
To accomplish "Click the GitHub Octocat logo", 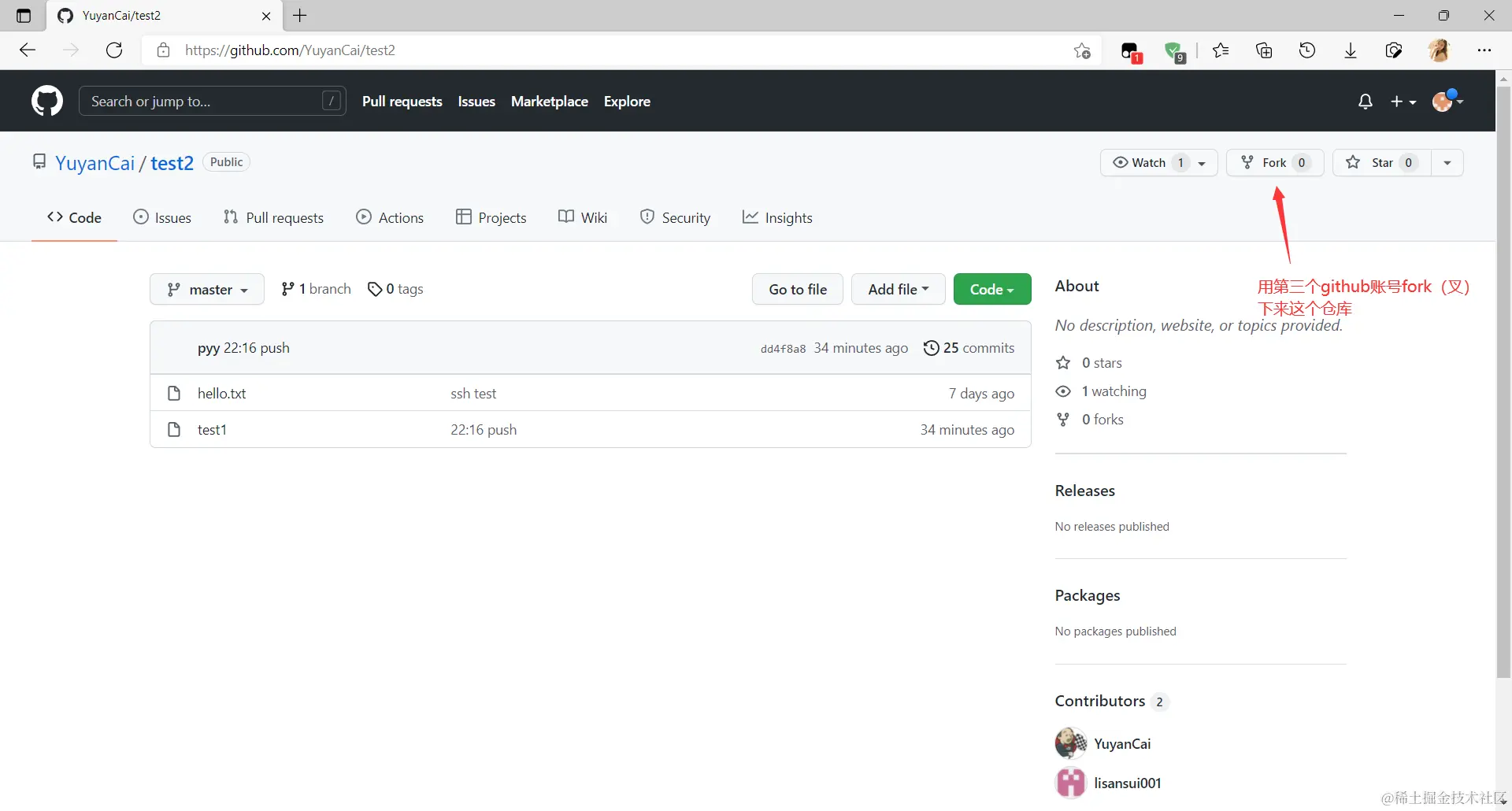I will pyautogui.click(x=47, y=101).
